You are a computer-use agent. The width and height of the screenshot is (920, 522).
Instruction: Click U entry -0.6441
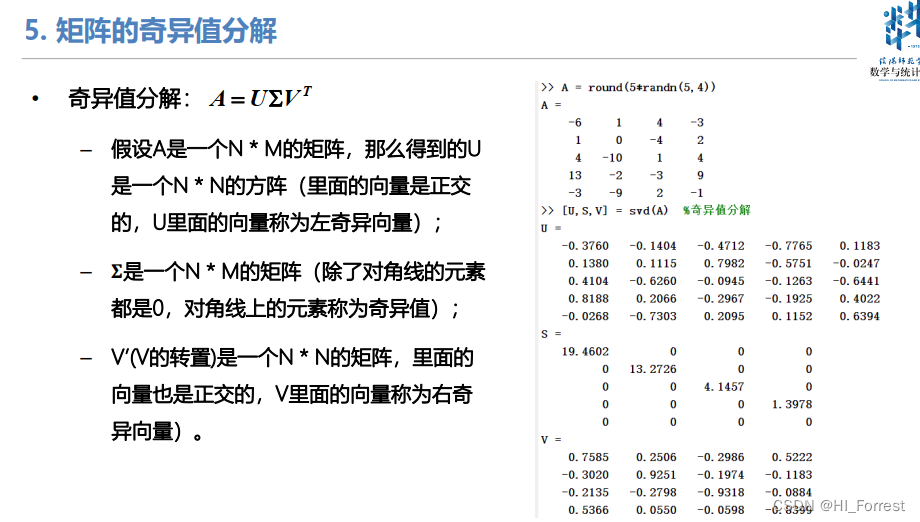tap(856, 281)
